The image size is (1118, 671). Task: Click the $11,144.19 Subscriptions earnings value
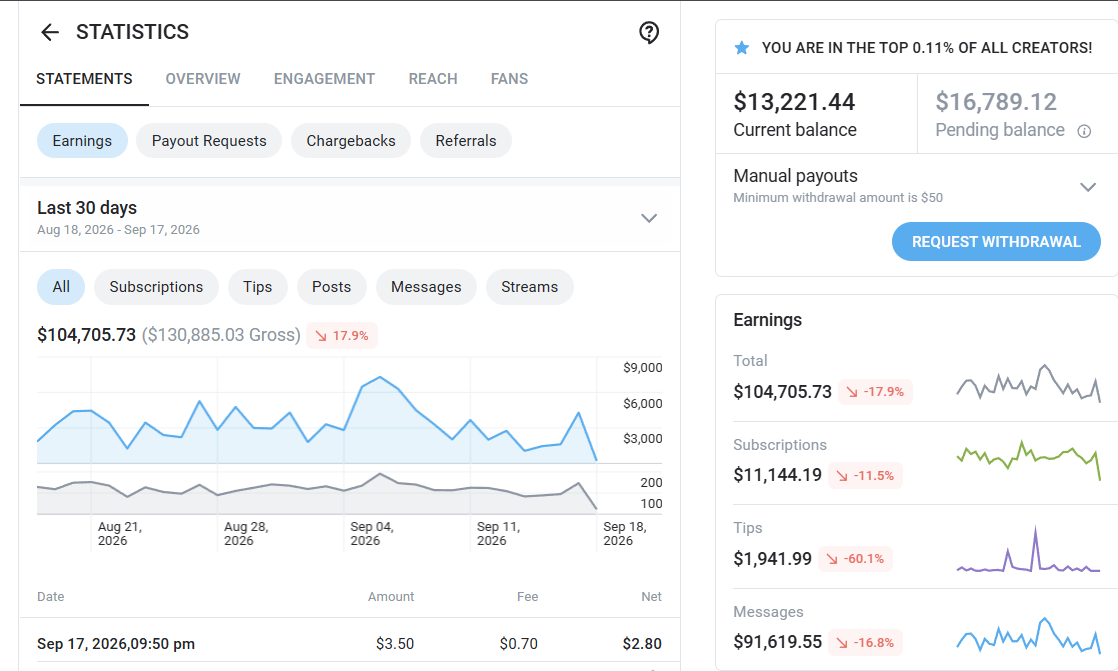click(x=777, y=475)
